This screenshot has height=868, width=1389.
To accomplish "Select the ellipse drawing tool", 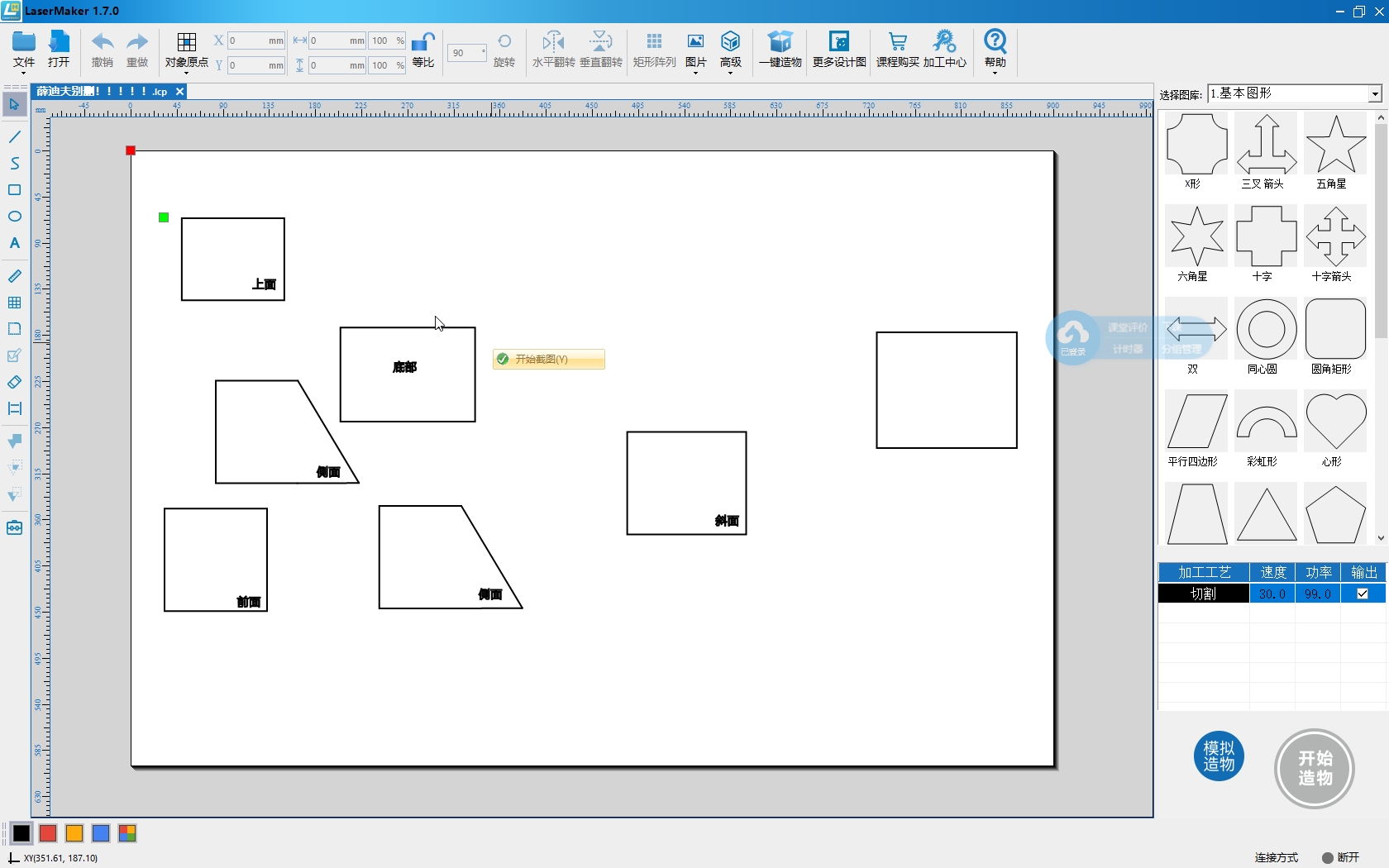I will pos(14,217).
